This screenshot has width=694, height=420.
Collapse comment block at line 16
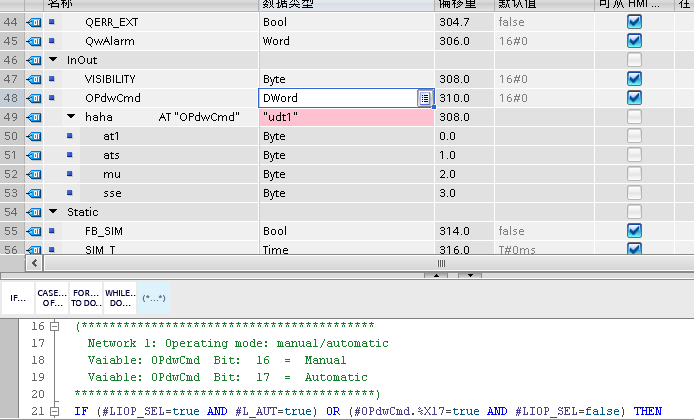coord(54,327)
